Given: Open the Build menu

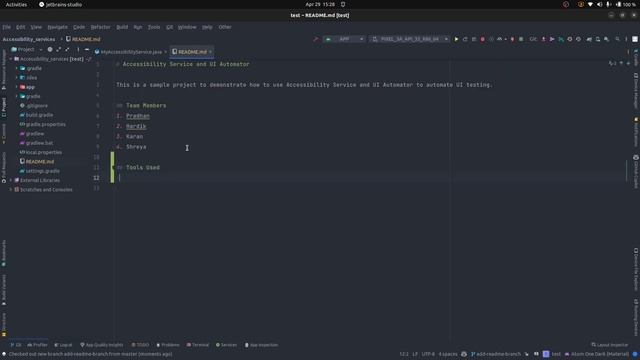Looking at the screenshot, I should tap(122, 27).
